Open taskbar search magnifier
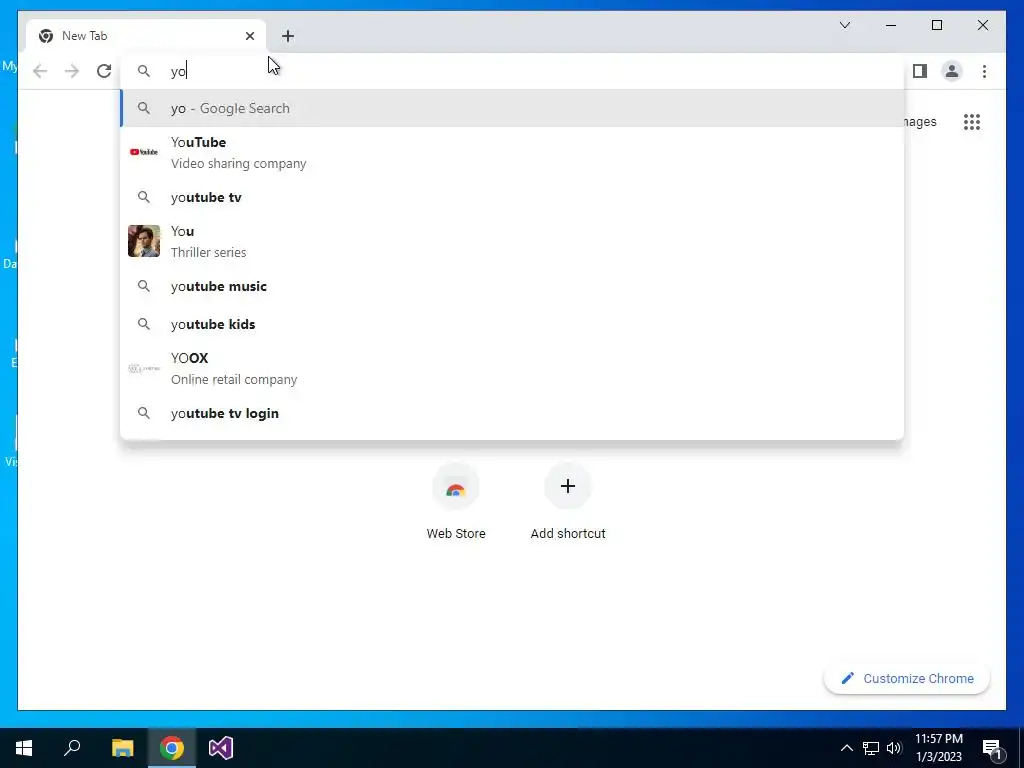This screenshot has width=1024, height=768. tap(72, 748)
